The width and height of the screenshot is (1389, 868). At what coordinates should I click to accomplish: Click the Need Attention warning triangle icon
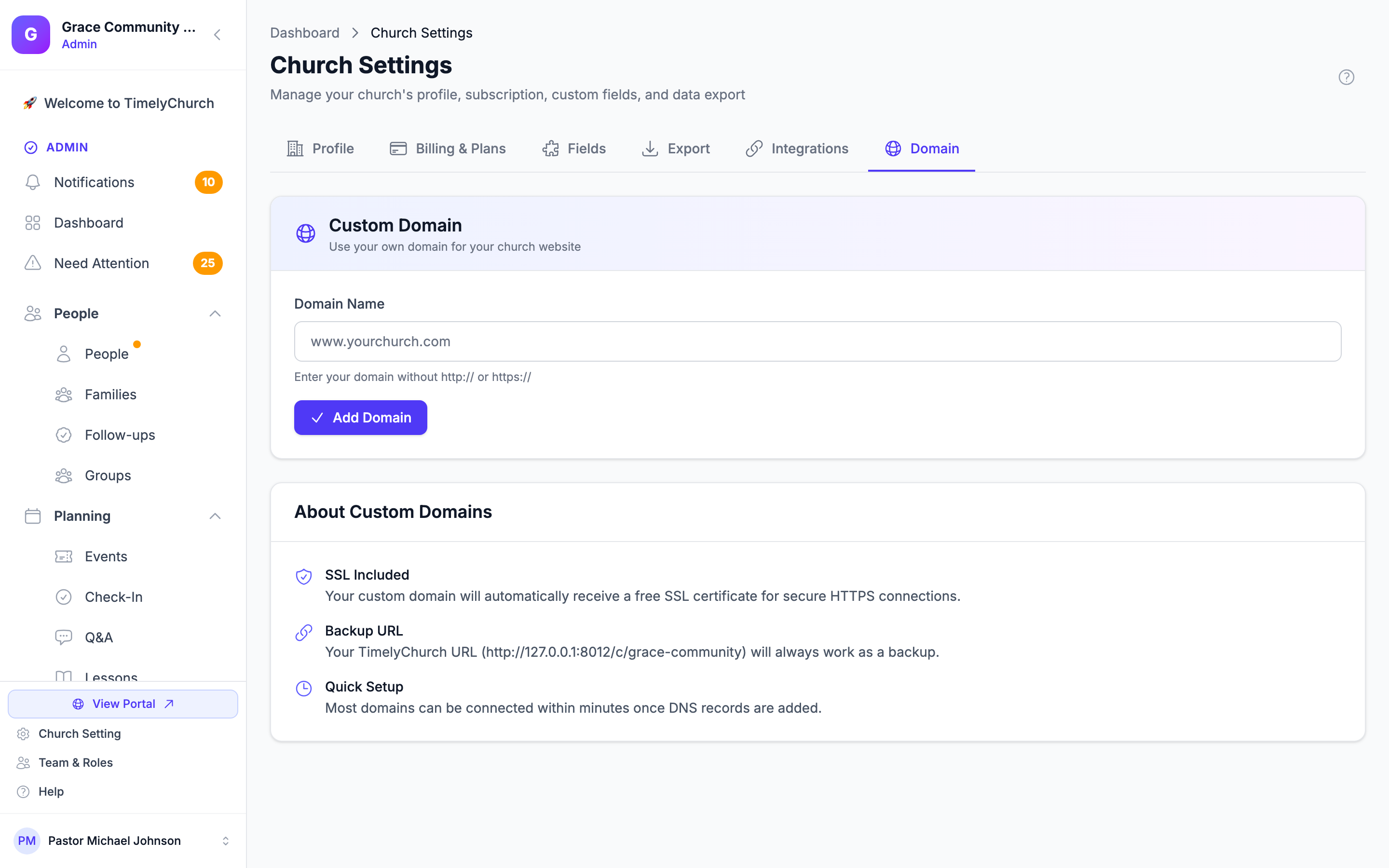coord(33,263)
